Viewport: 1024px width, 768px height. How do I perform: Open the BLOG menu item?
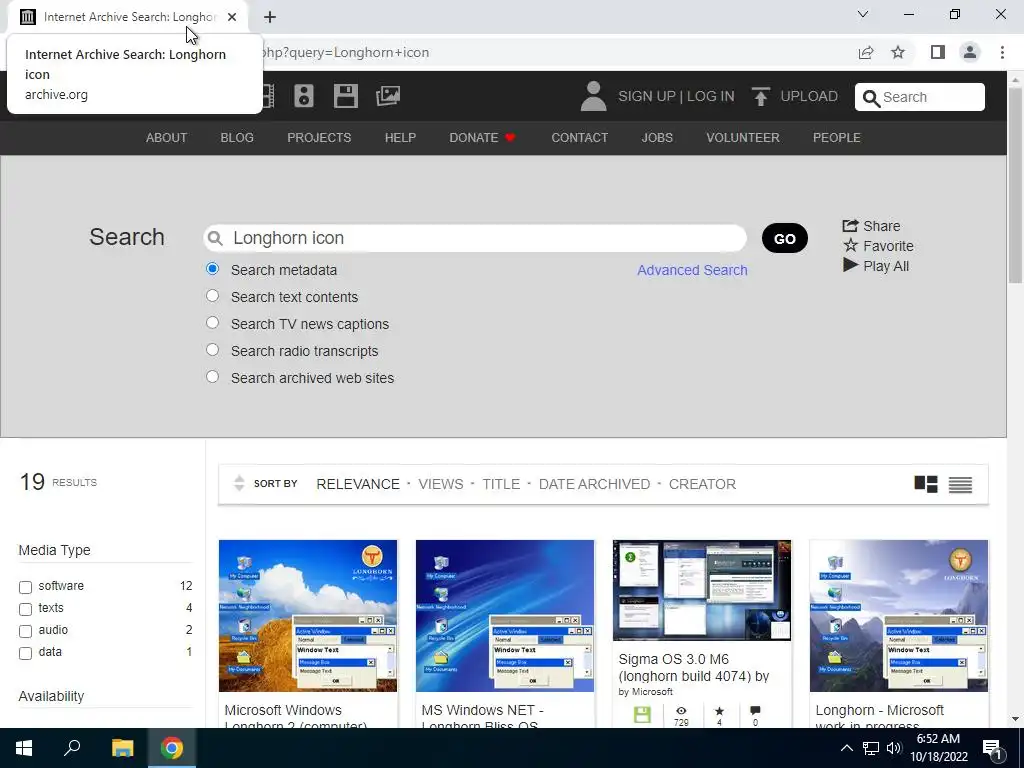coord(237,138)
